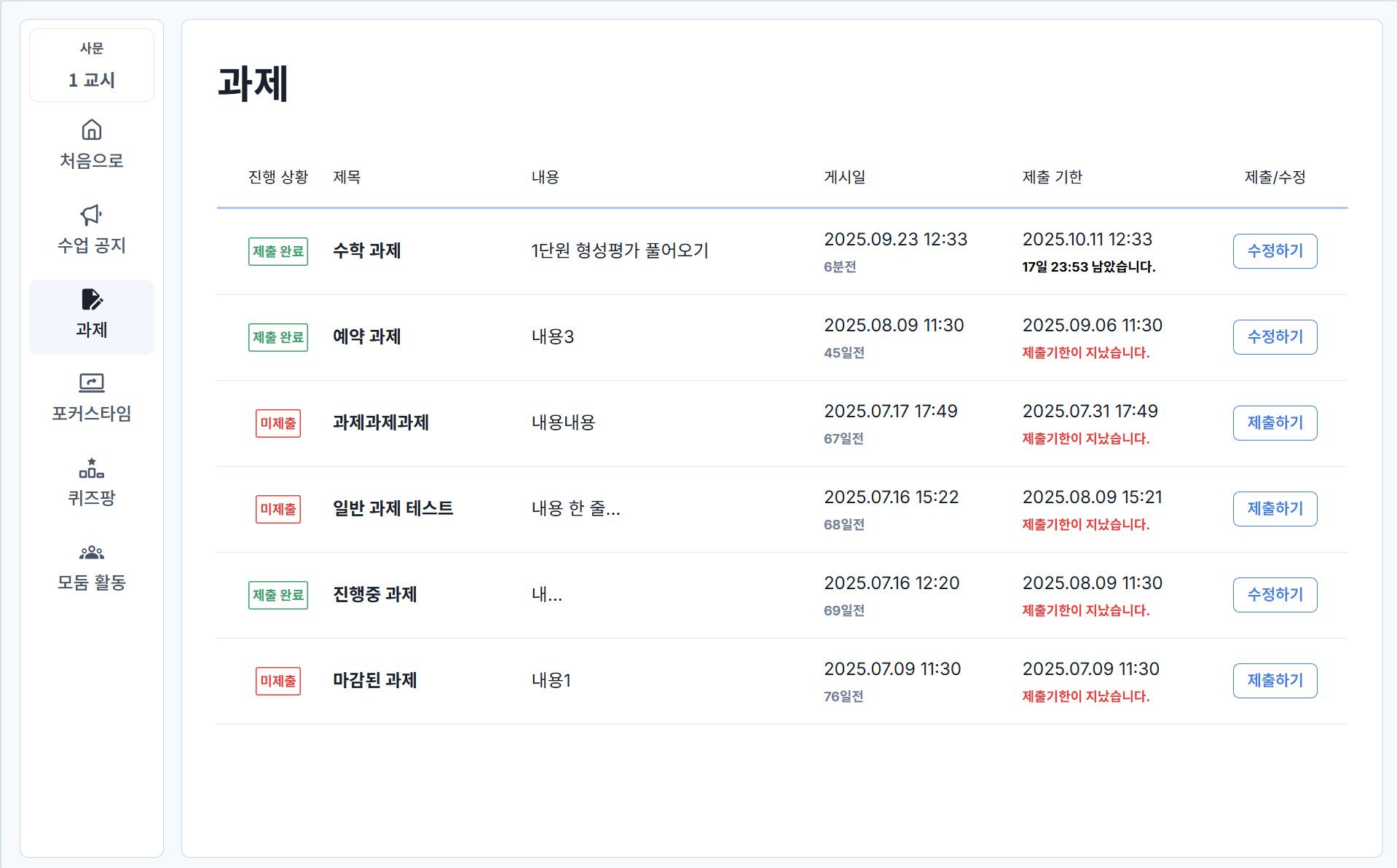
Task: Open 포커스타임 screen icon
Action: pos(91,383)
